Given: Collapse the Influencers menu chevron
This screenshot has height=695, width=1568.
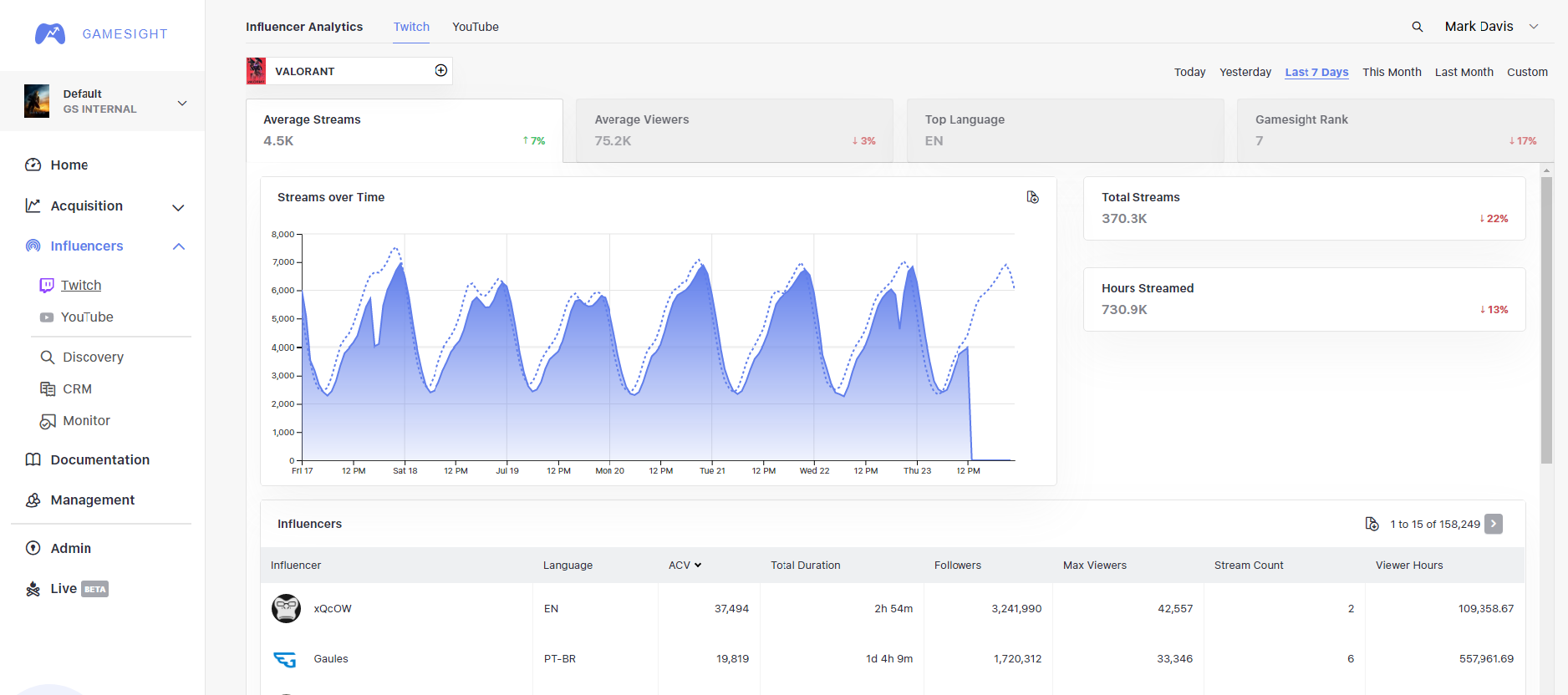Looking at the screenshot, I should coord(178,246).
